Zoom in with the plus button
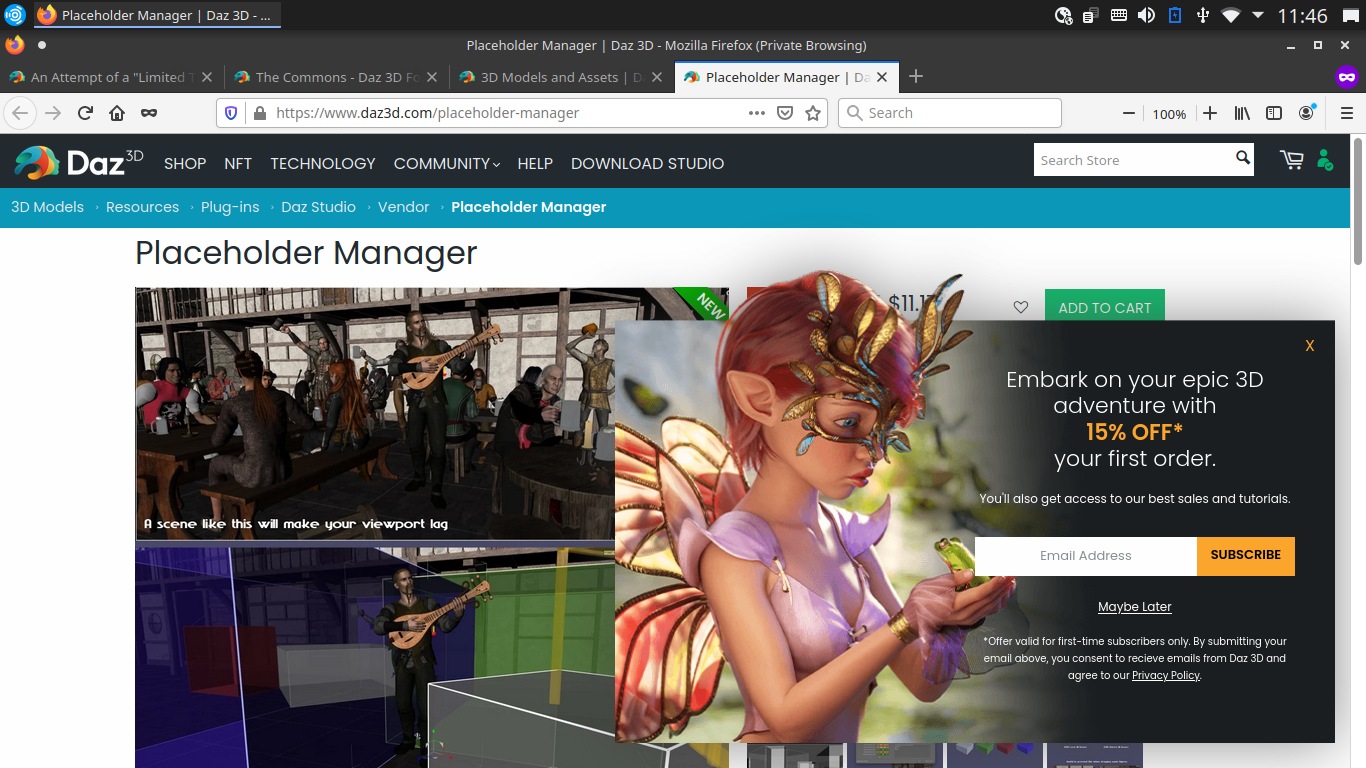This screenshot has width=1366, height=768. pyautogui.click(x=1210, y=113)
